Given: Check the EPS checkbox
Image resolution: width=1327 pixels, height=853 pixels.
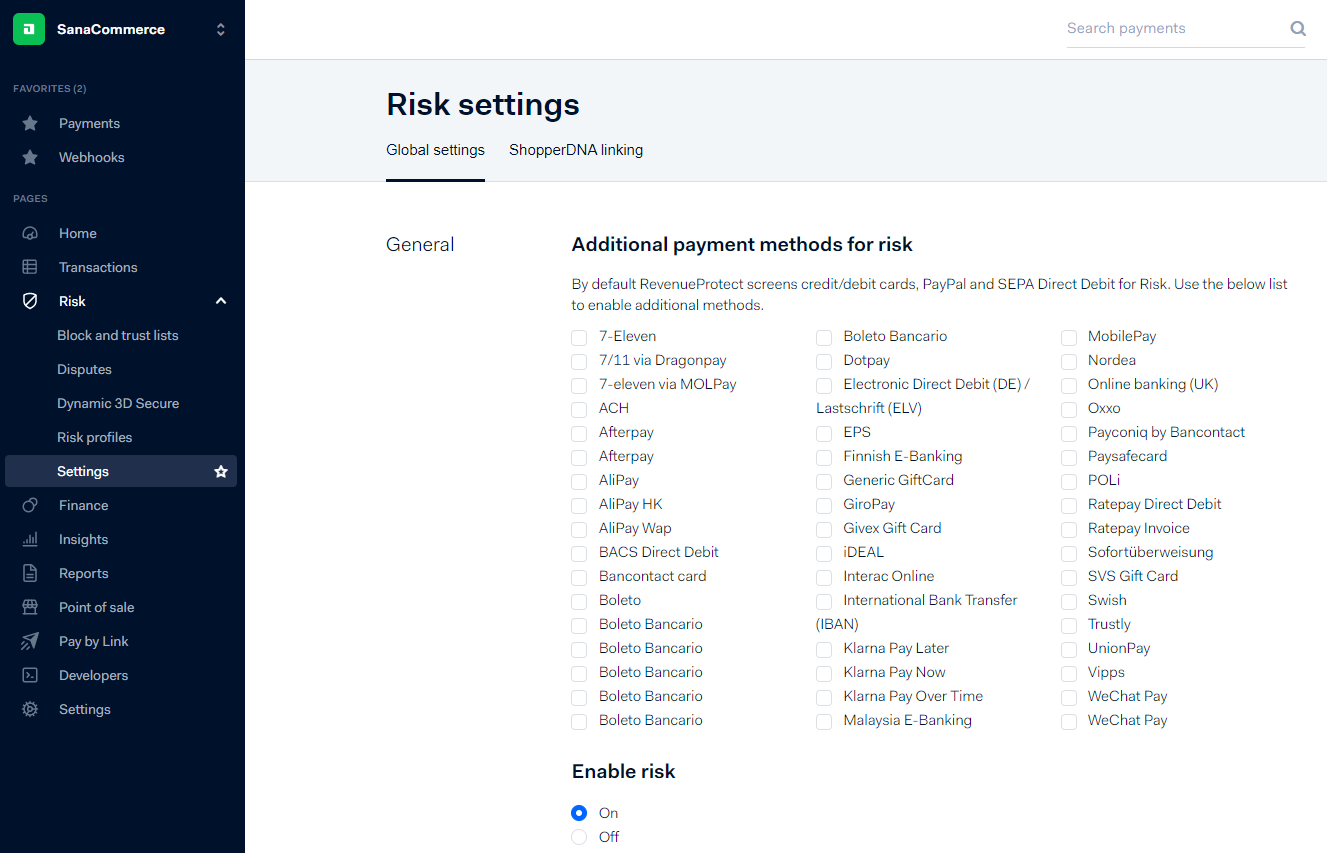Looking at the screenshot, I should tap(824, 433).
